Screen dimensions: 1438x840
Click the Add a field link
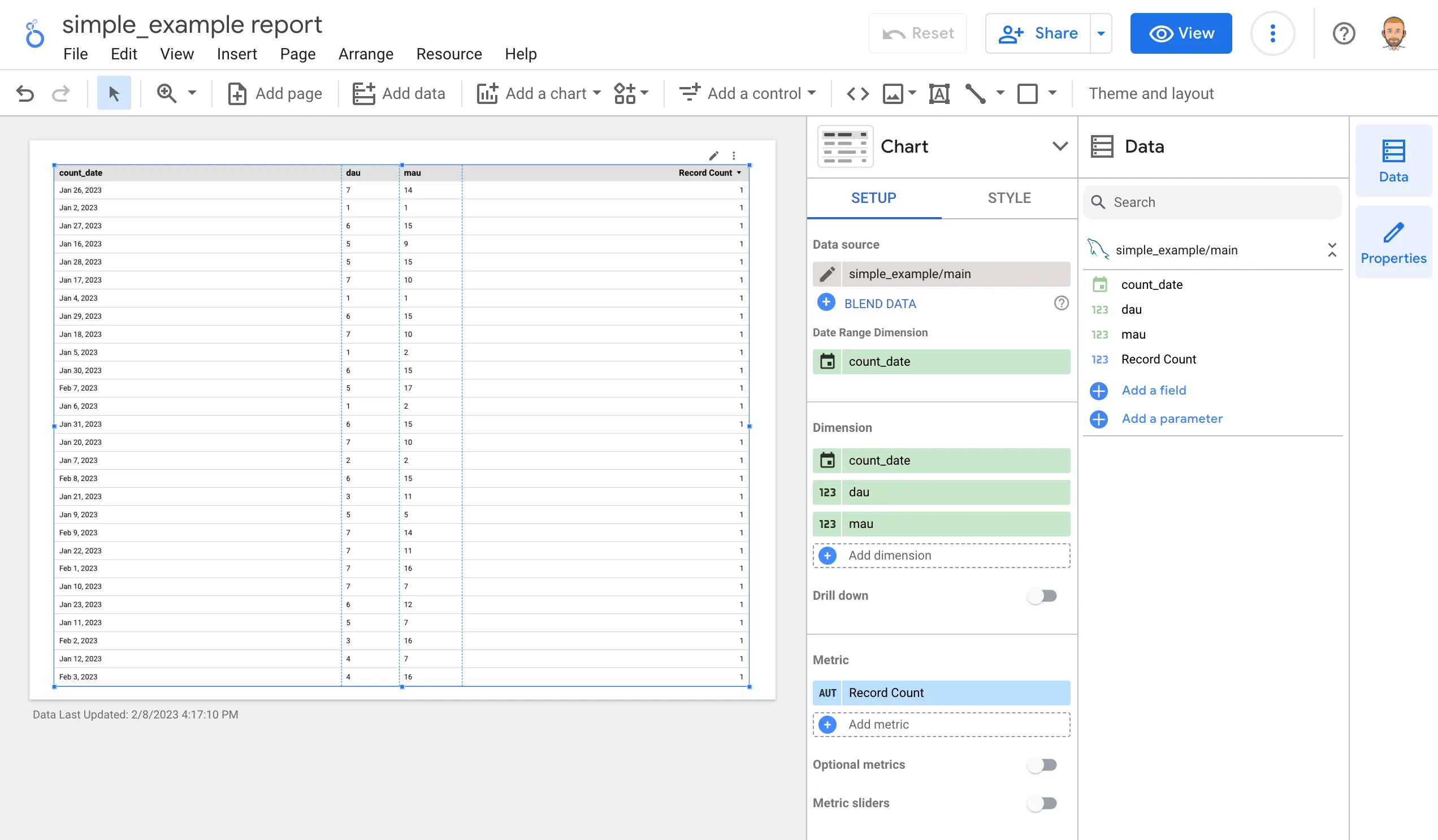pos(1153,391)
